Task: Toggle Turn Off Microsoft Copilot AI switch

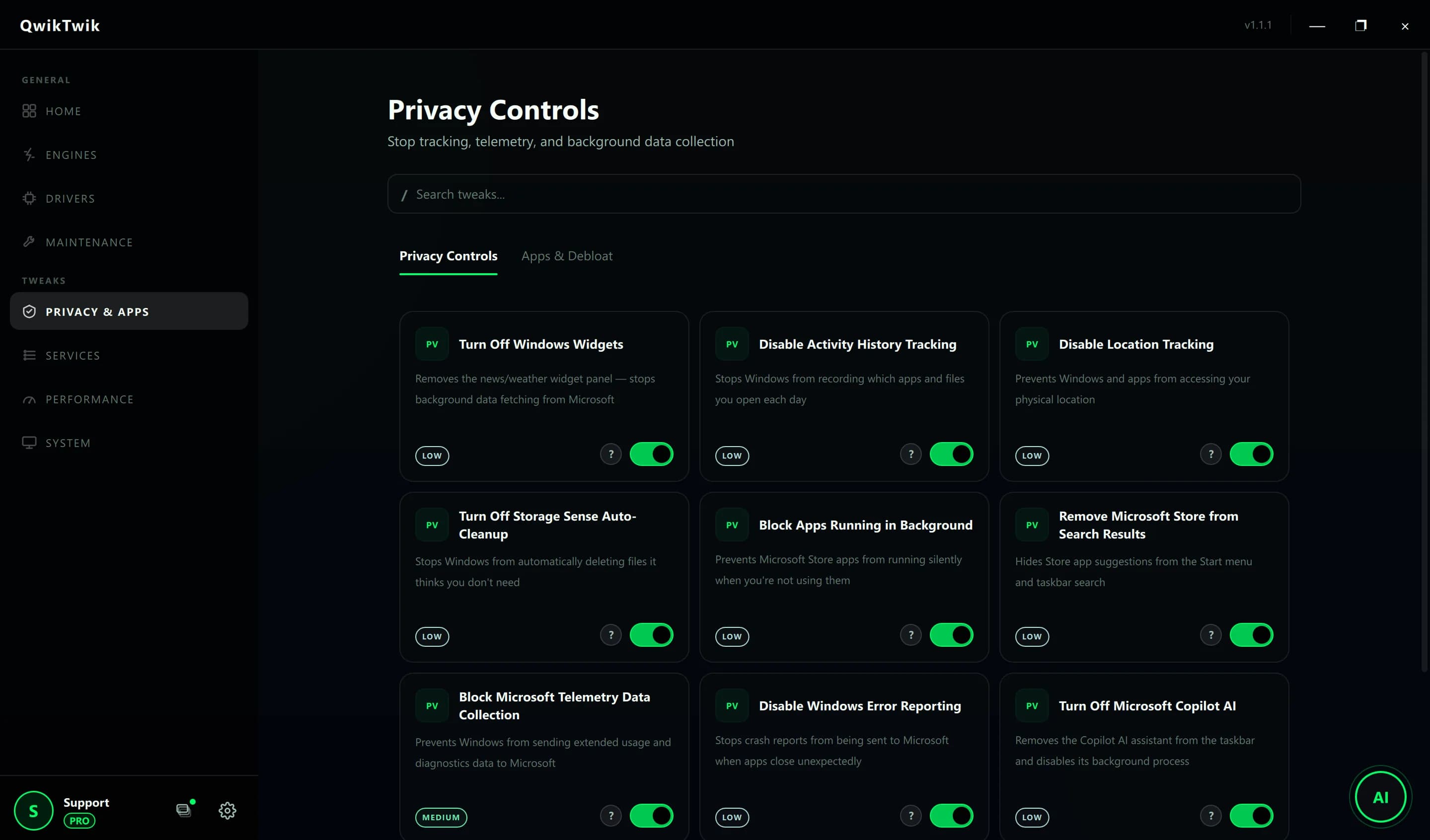Action: coord(1251,816)
